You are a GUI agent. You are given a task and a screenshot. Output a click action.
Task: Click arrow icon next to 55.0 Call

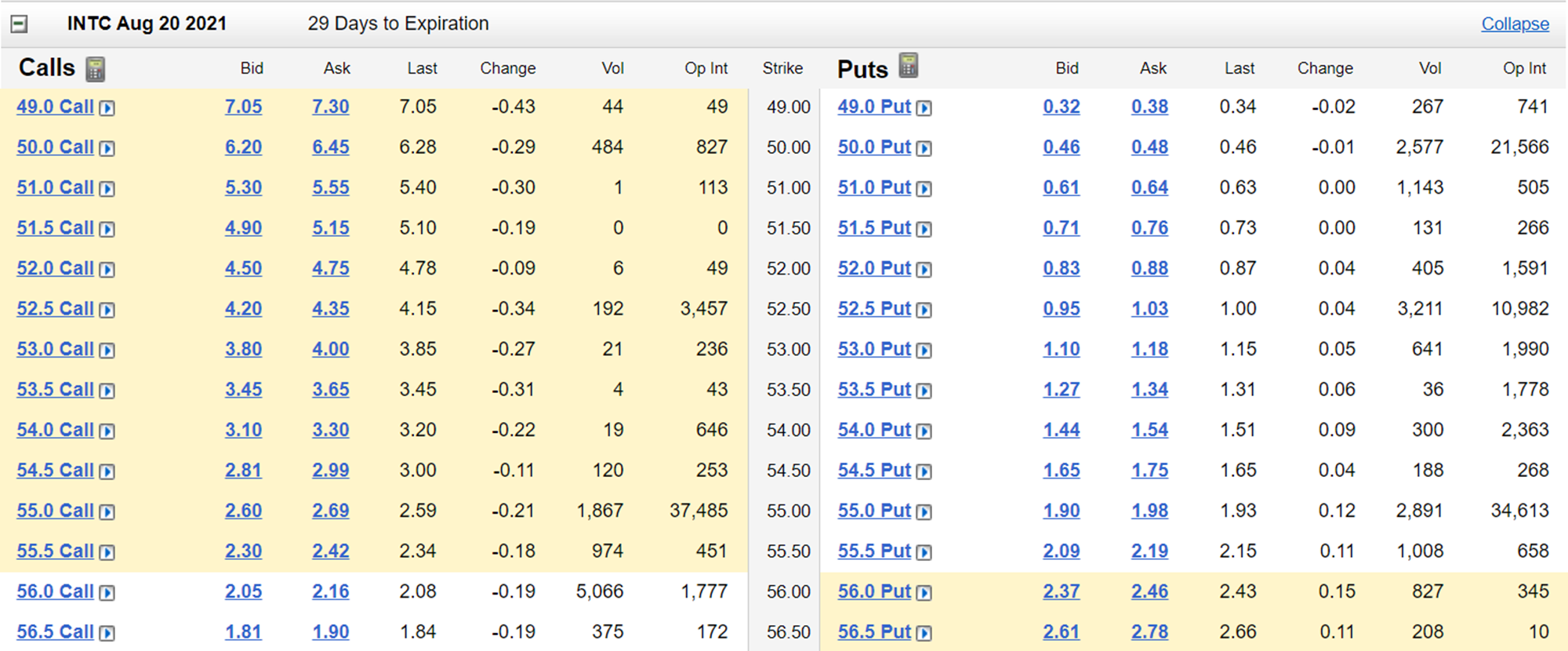pyautogui.click(x=107, y=512)
